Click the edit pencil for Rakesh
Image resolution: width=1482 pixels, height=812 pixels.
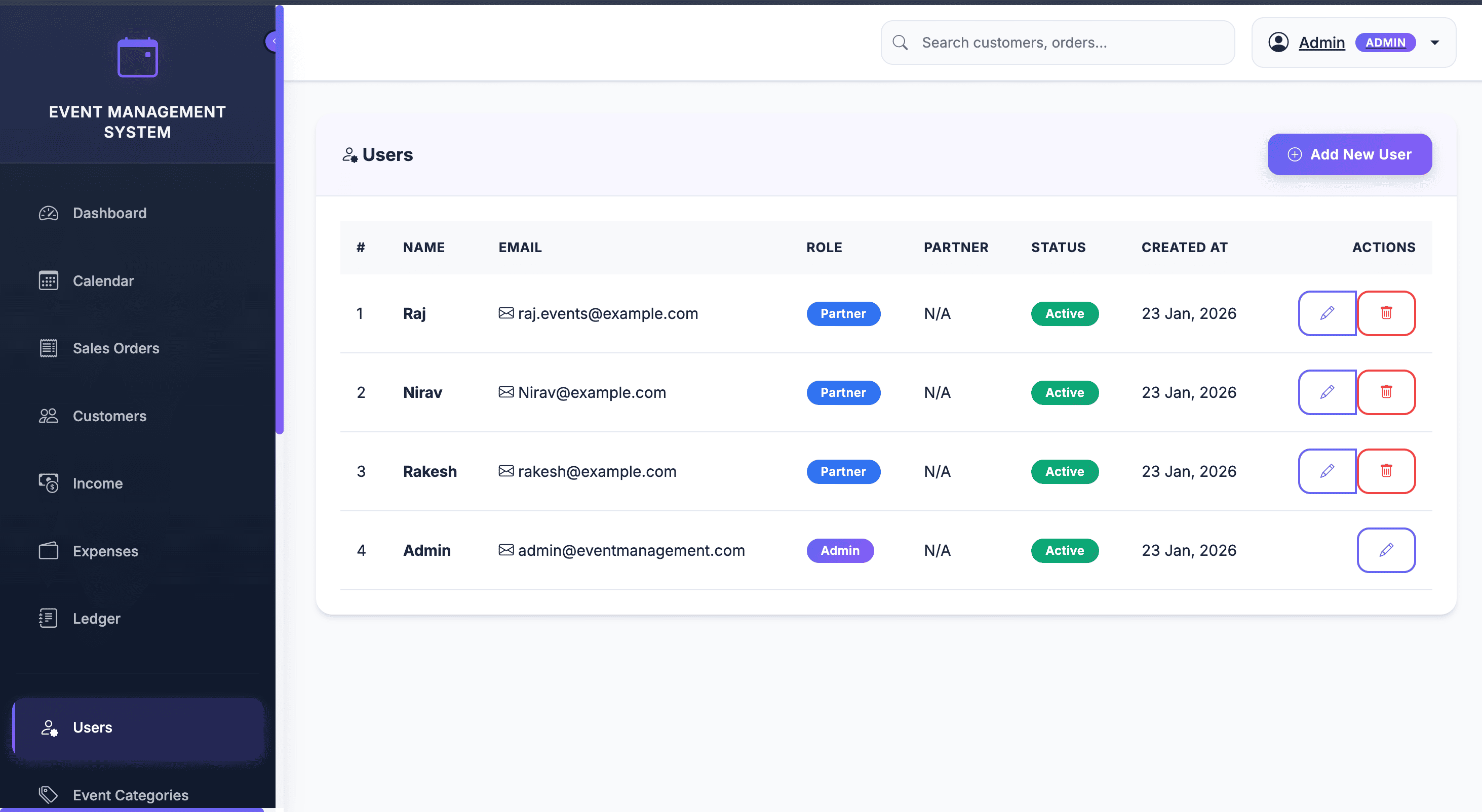point(1327,471)
